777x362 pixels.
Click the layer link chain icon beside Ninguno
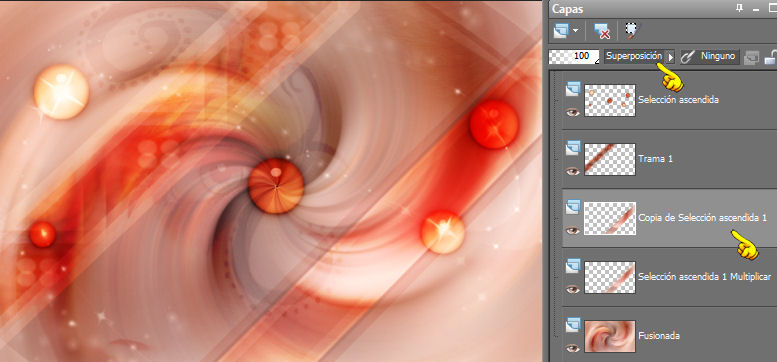[x=687, y=56]
